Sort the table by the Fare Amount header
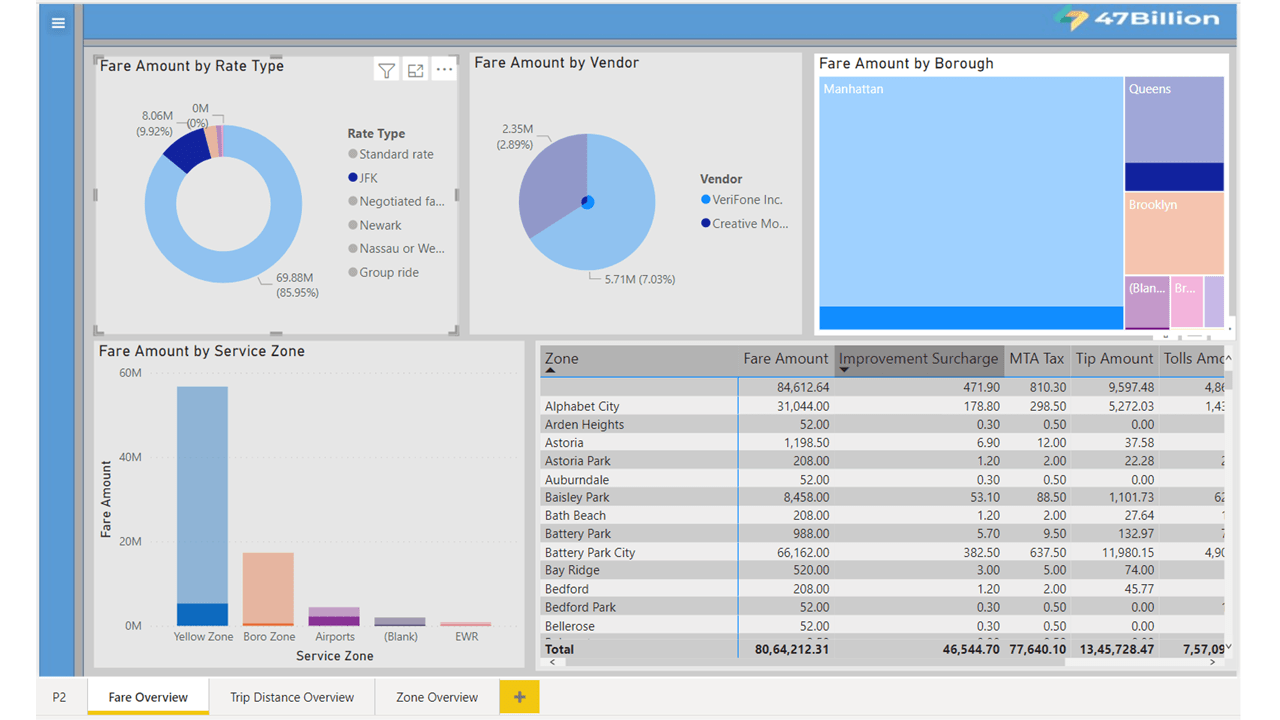This screenshot has width=1280, height=720. point(788,359)
